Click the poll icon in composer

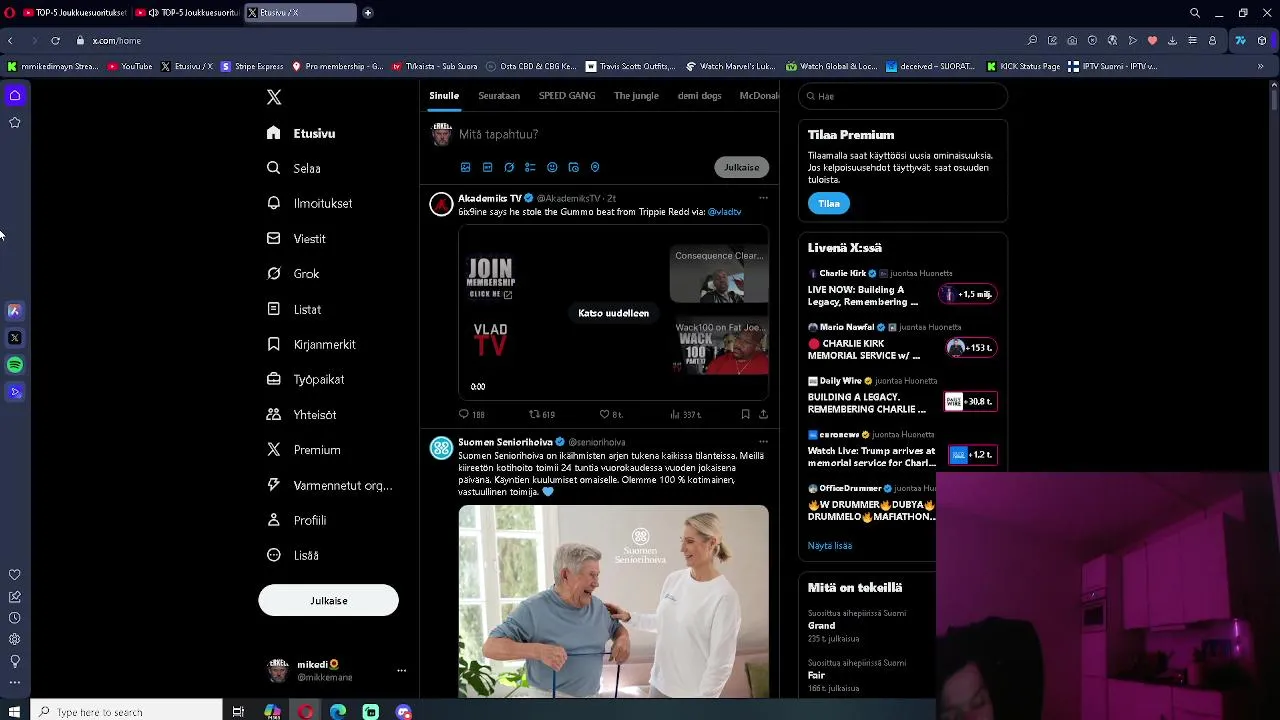[x=530, y=167]
